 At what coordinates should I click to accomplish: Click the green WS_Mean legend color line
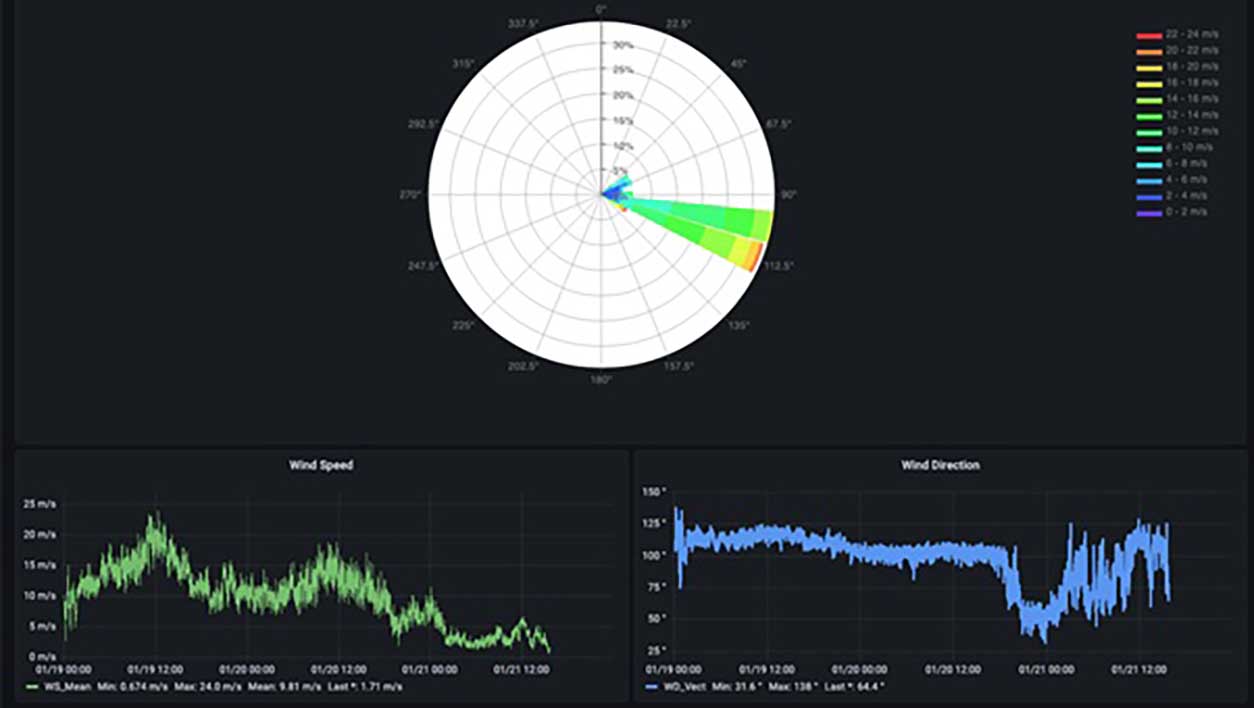click(x=31, y=687)
